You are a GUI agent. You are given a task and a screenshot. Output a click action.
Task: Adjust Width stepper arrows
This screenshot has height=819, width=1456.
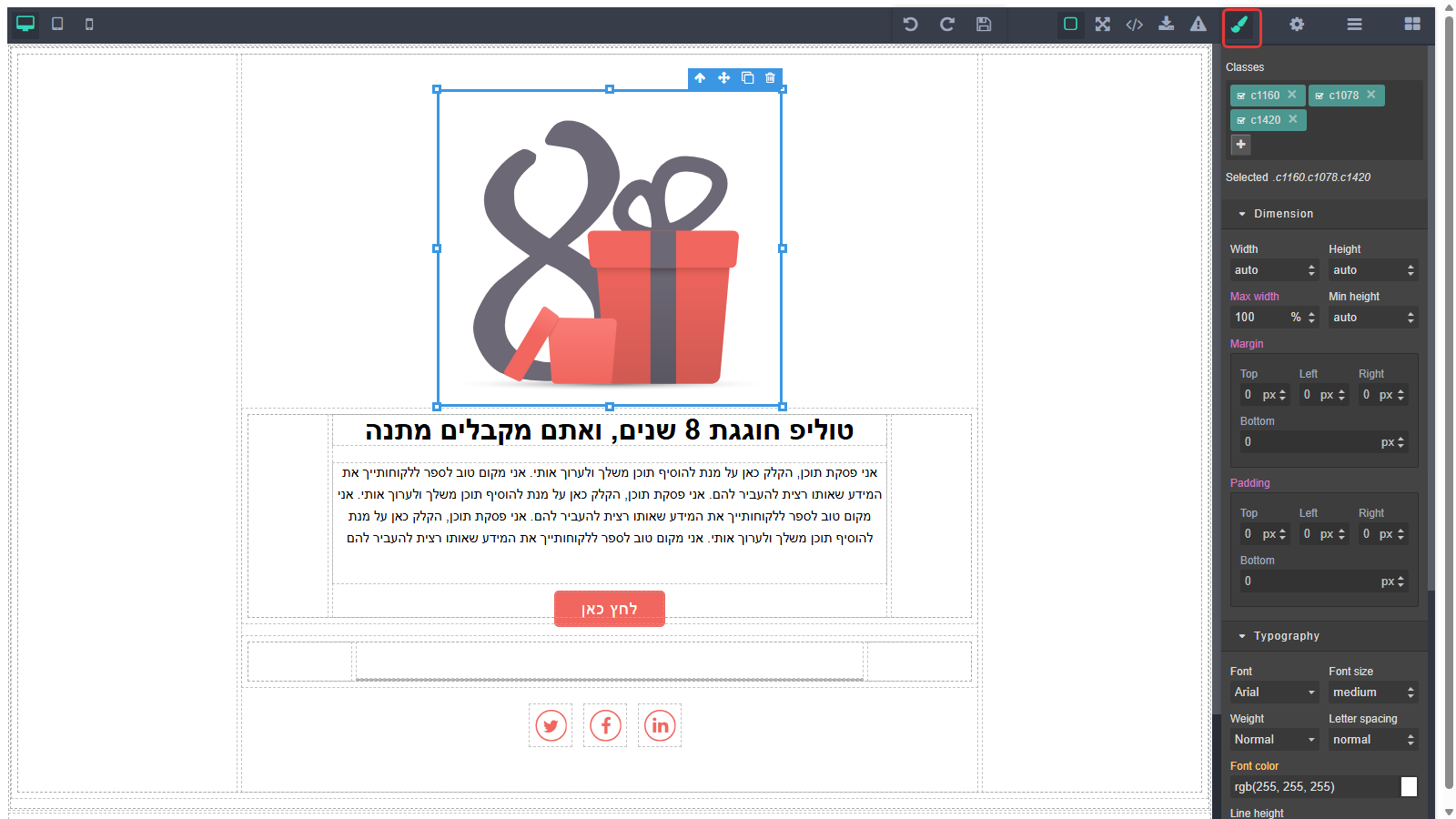[1311, 270]
